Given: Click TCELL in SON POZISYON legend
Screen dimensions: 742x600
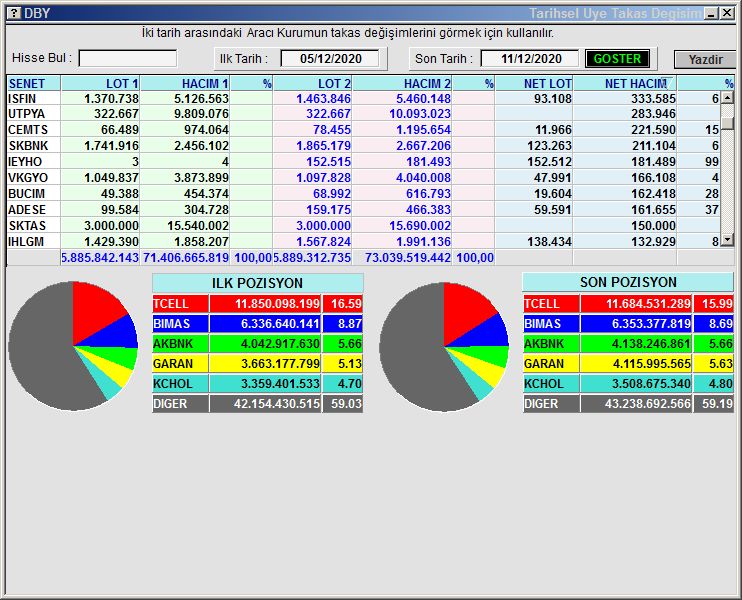Looking at the screenshot, I should point(551,304).
